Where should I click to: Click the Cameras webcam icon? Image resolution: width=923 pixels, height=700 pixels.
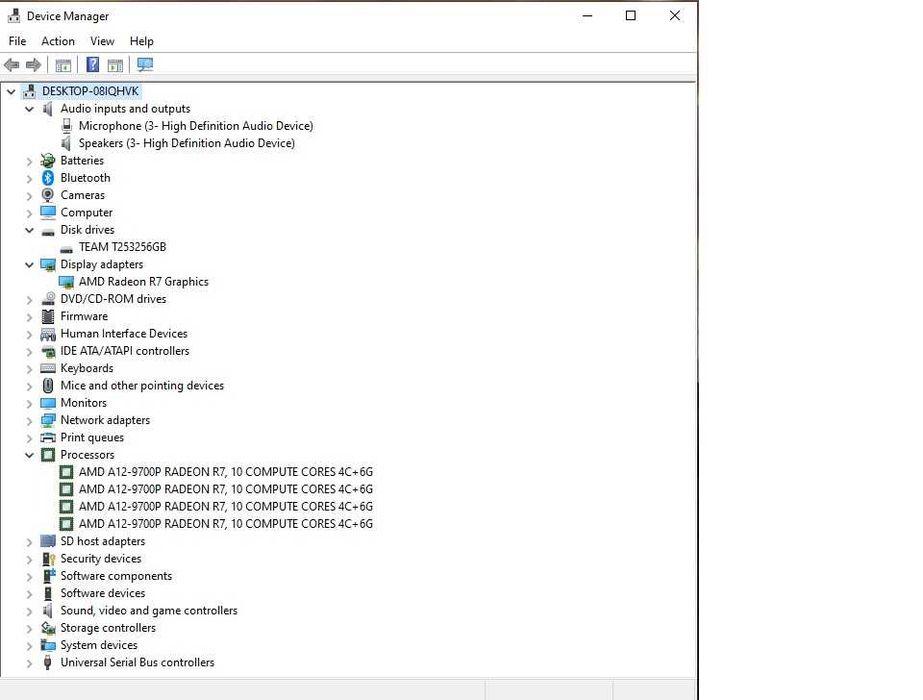pos(48,195)
